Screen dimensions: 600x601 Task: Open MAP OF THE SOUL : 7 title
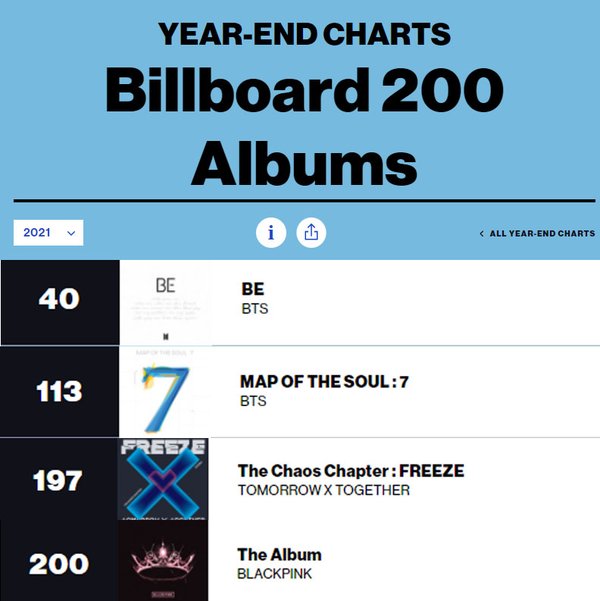pos(324,382)
